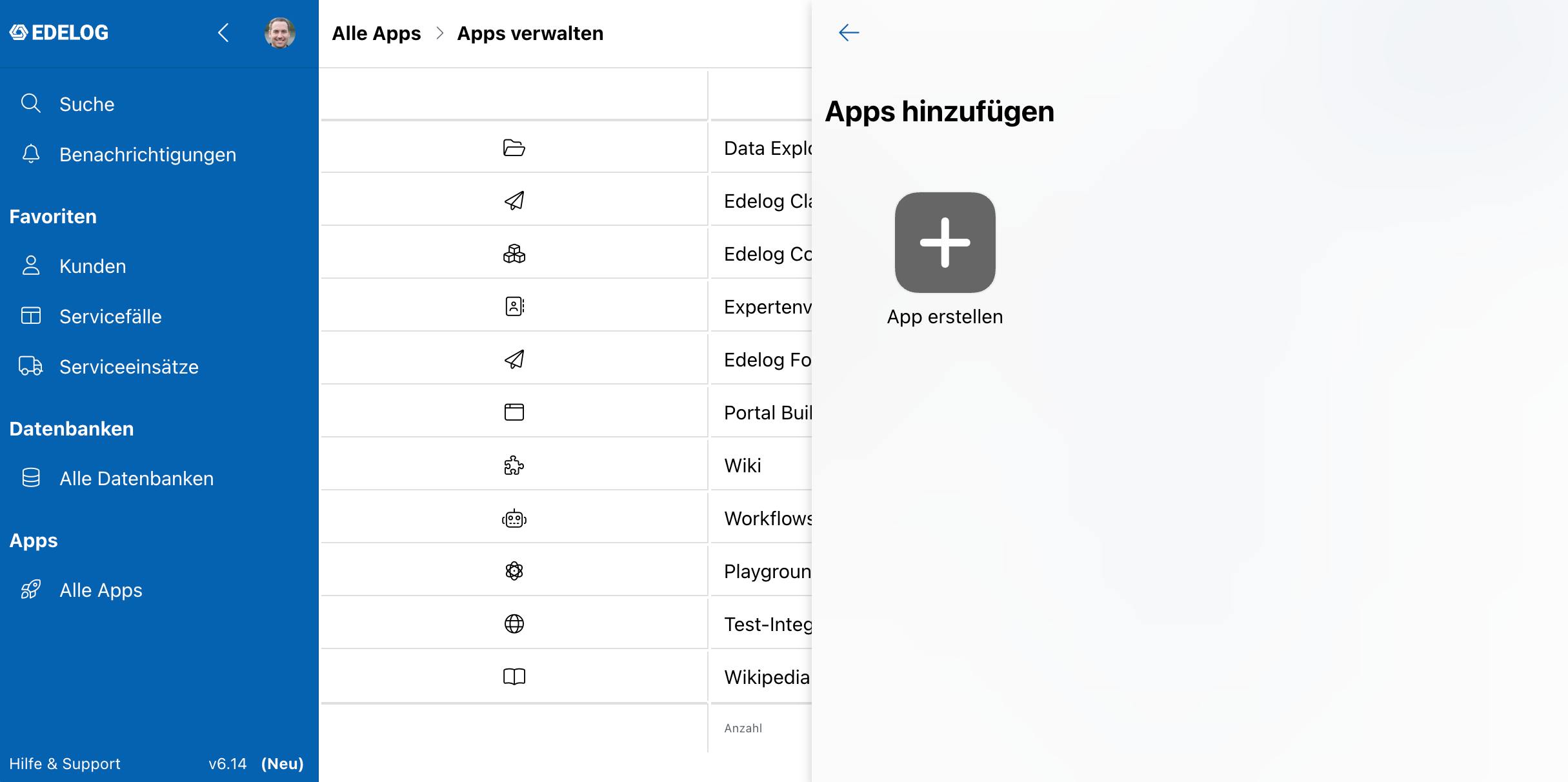Click the contact book icon for Expertenv row

click(x=514, y=306)
